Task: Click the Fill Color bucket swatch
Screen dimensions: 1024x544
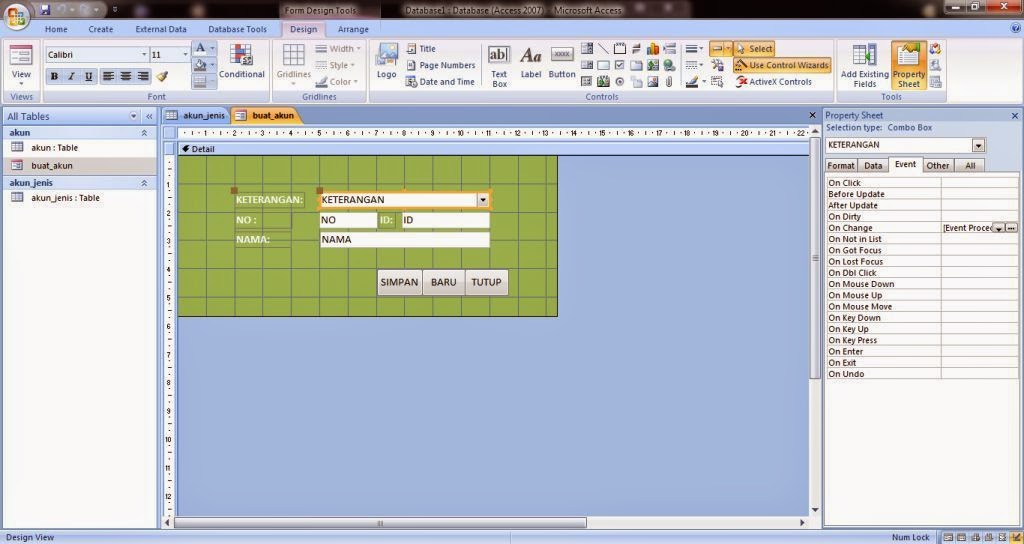Action: coord(200,65)
